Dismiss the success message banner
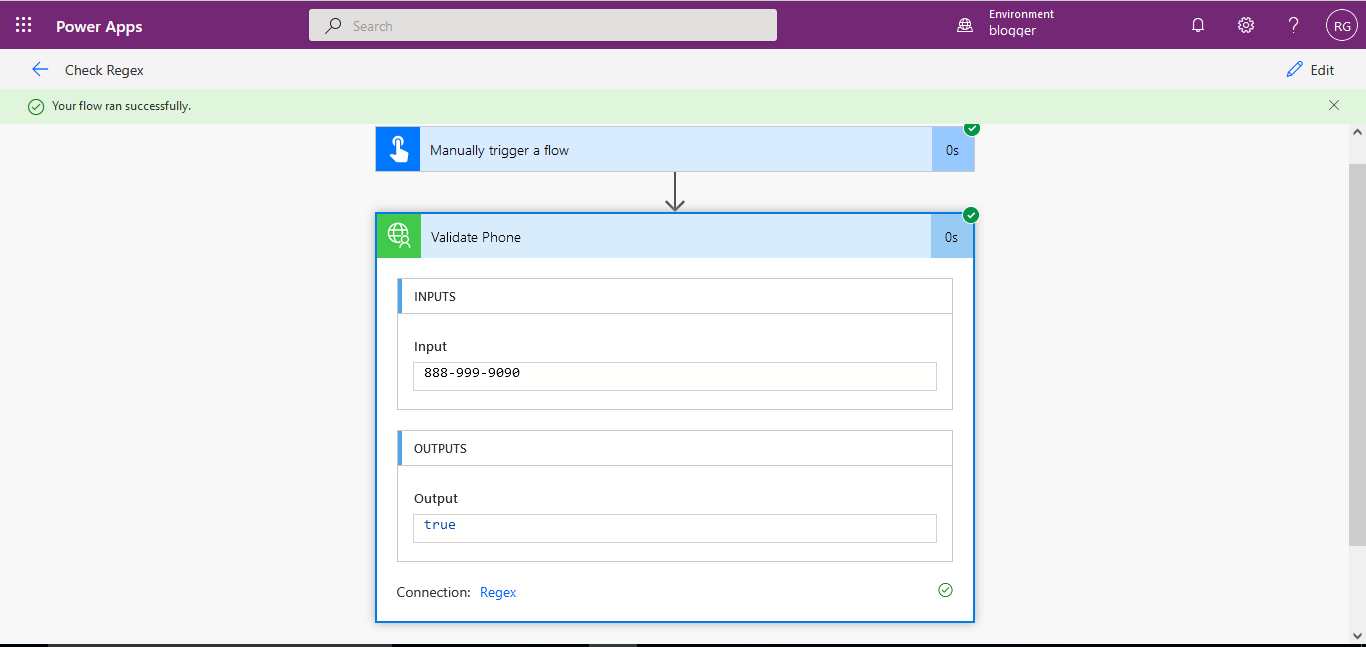This screenshot has width=1366, height=647. [1334, 105]
